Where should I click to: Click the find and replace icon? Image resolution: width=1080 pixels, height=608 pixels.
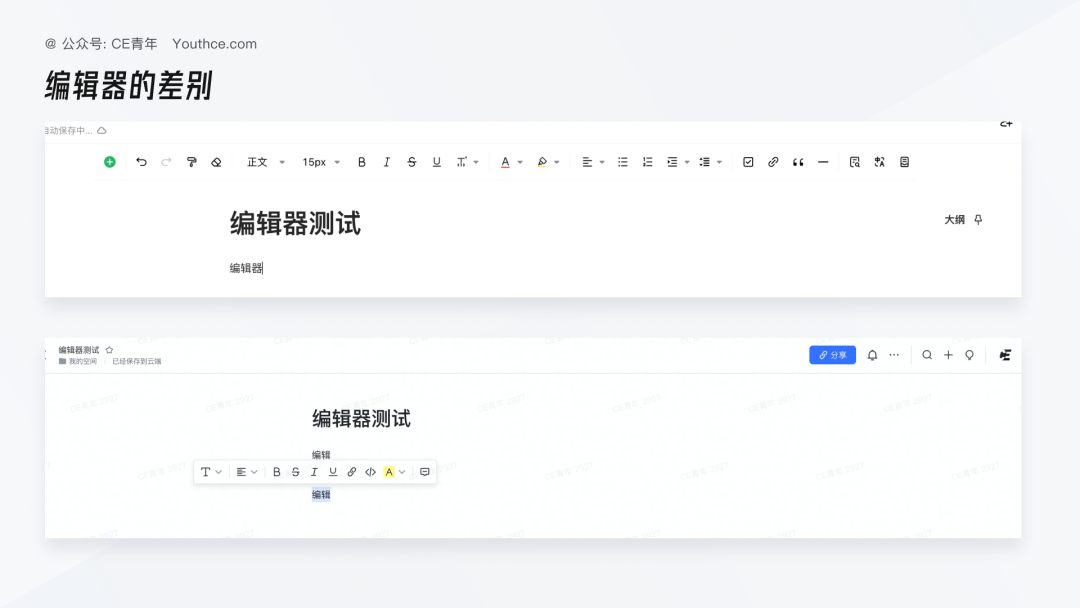(x=854, y=161)
